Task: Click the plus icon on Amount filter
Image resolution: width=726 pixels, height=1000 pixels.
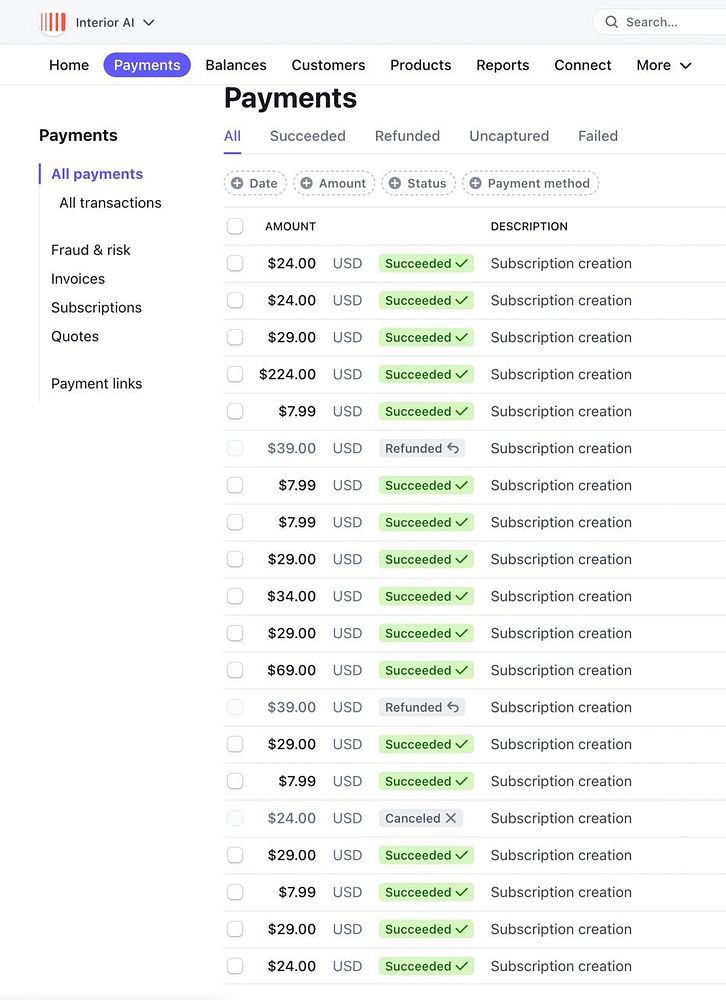Action: (x=306, y=183)
